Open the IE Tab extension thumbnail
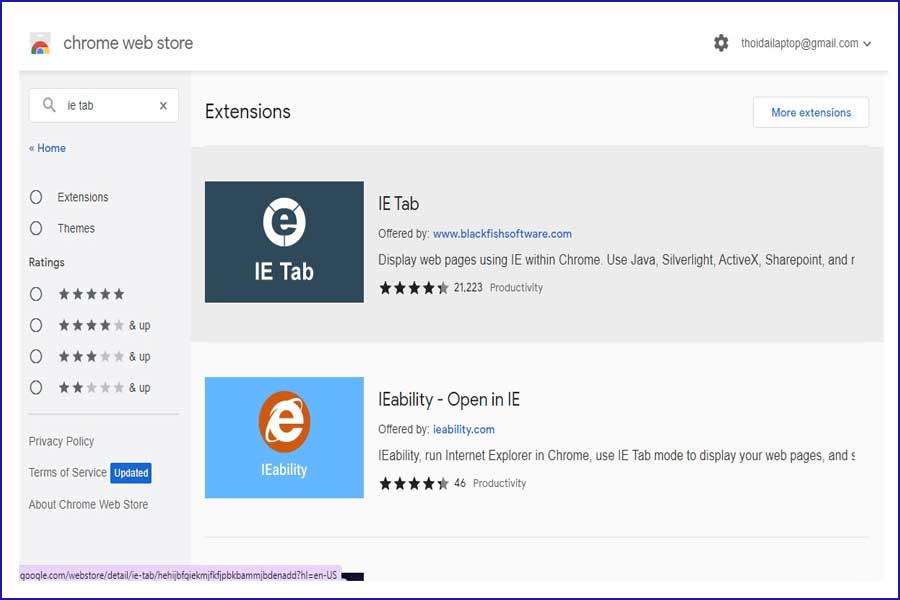 tap(284, 242)
